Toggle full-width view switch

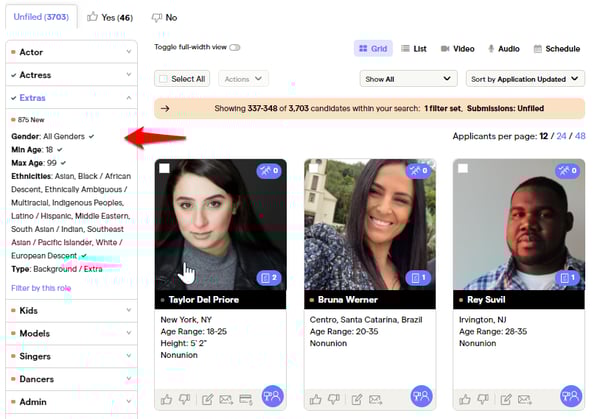(x=235, y=47)
